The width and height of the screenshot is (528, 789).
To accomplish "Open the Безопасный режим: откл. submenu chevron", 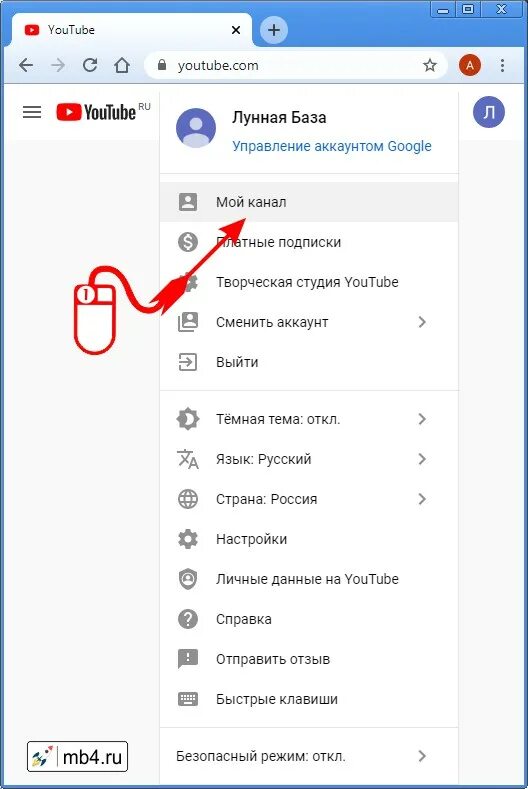I will (422, 756).
